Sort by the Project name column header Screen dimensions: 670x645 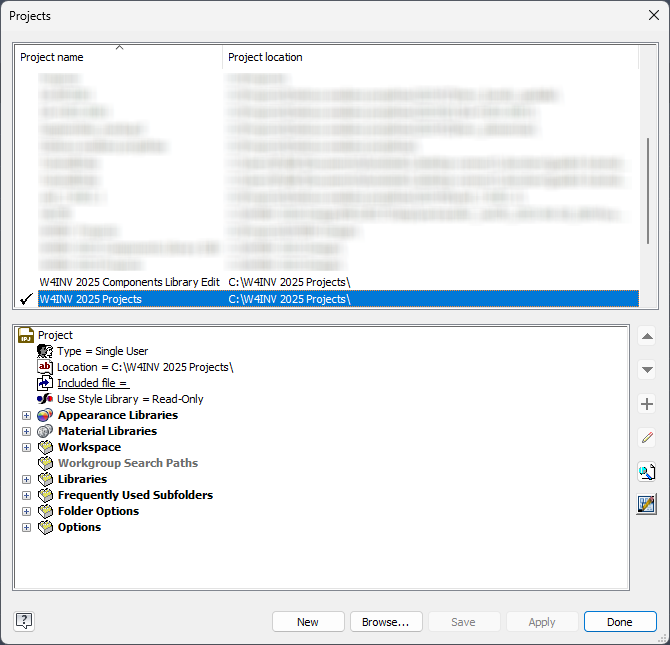[x=119, y=57]
